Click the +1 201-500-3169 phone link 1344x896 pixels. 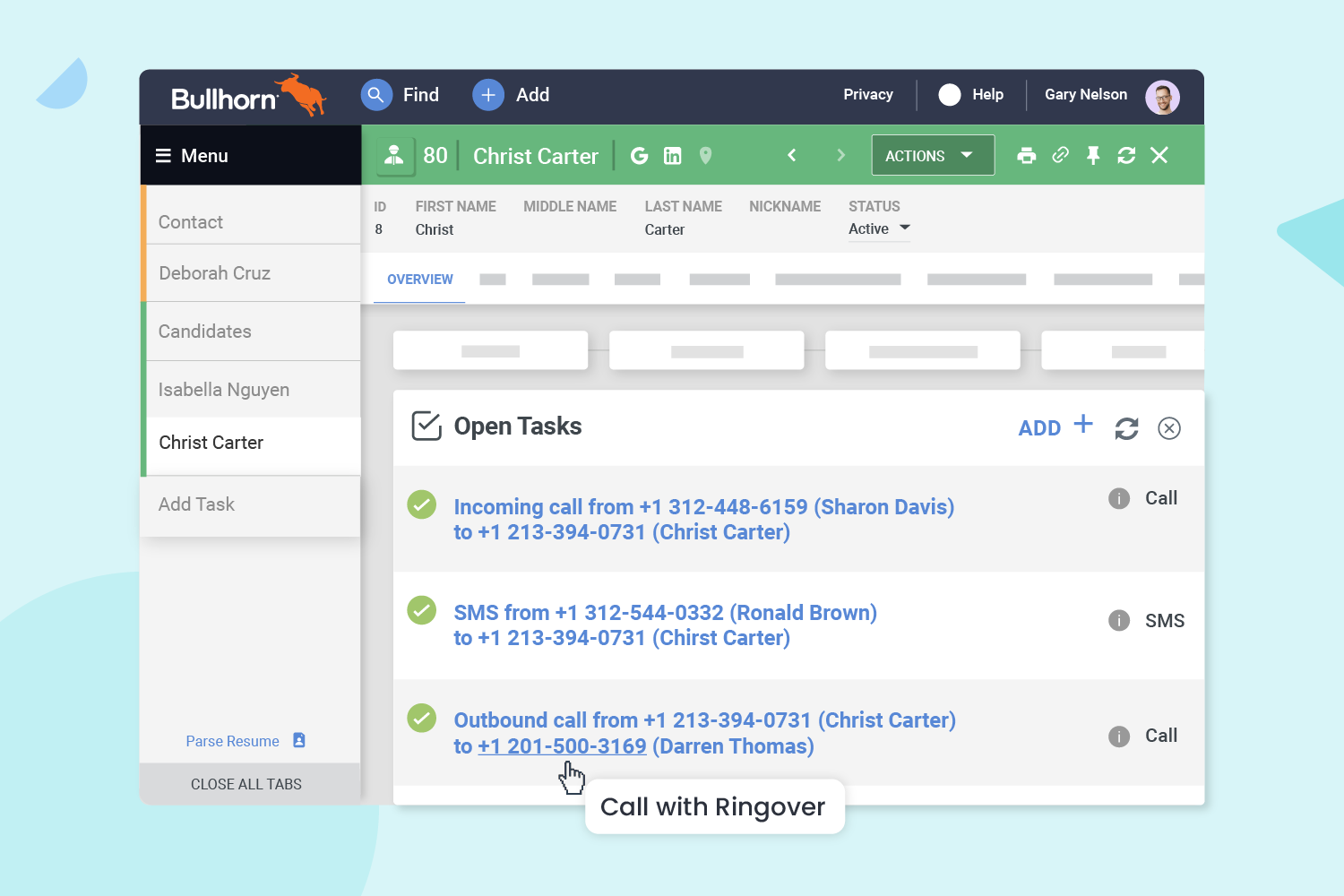pyautogui.click(x=562, y=746)
